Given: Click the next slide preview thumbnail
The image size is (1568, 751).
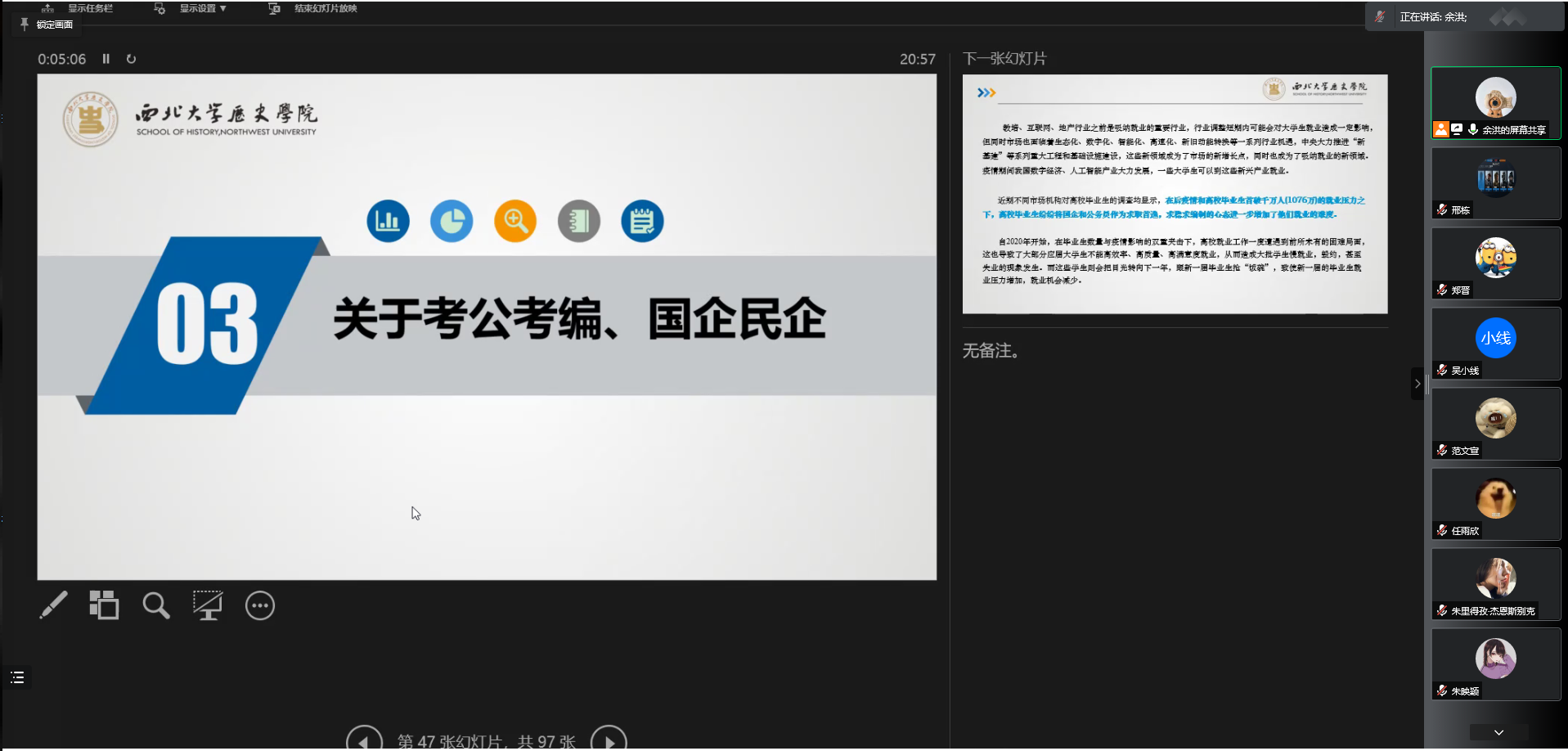Looking at the screenshot, I should pos(1175,194).
